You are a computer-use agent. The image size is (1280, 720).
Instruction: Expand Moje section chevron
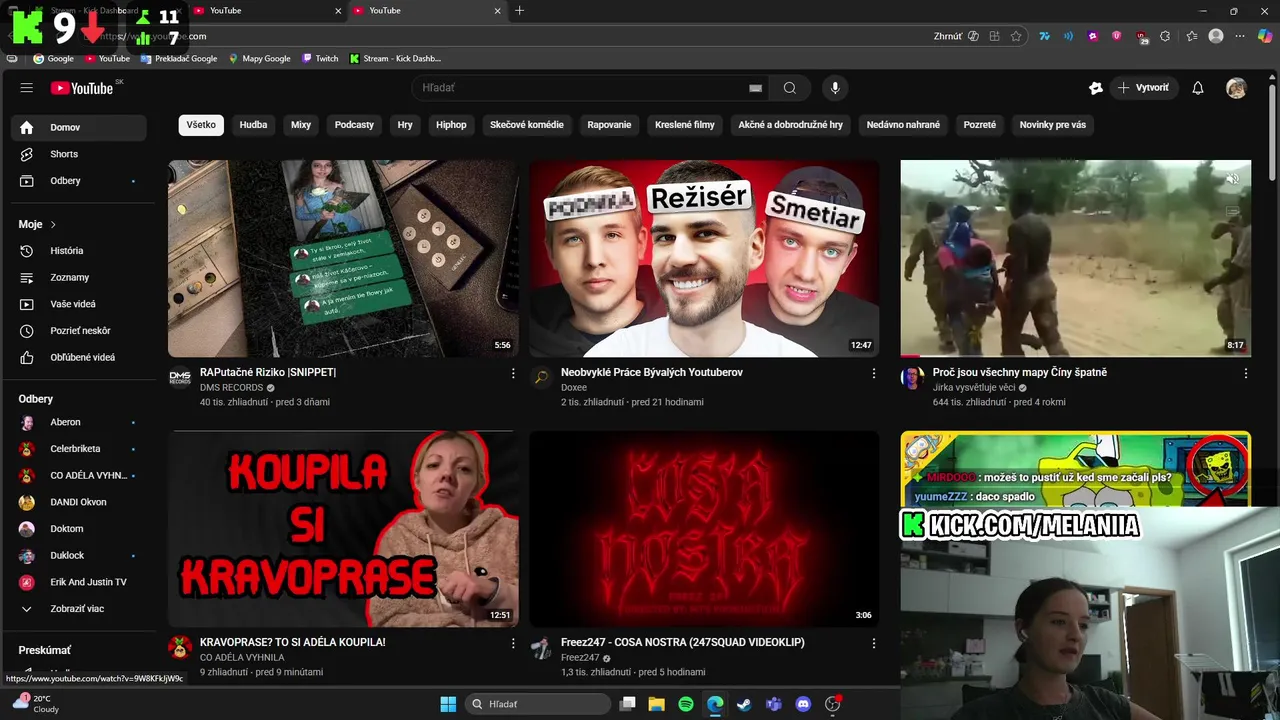[53, 225]
